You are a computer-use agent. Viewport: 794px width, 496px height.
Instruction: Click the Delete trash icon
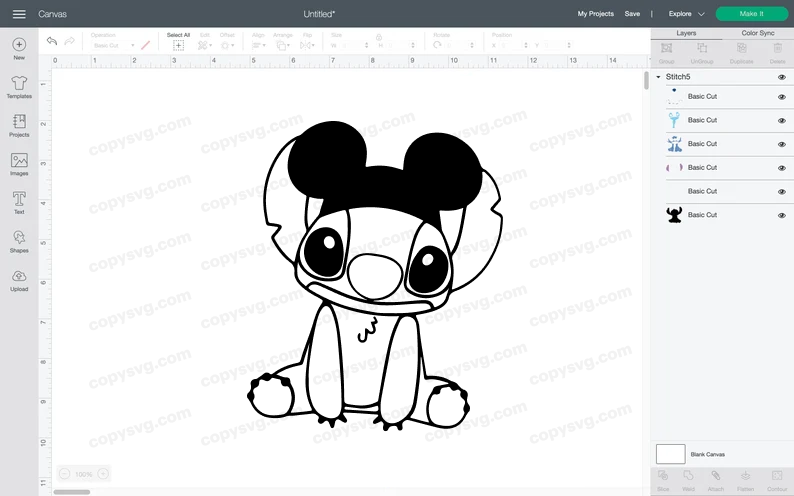point(777,49)
